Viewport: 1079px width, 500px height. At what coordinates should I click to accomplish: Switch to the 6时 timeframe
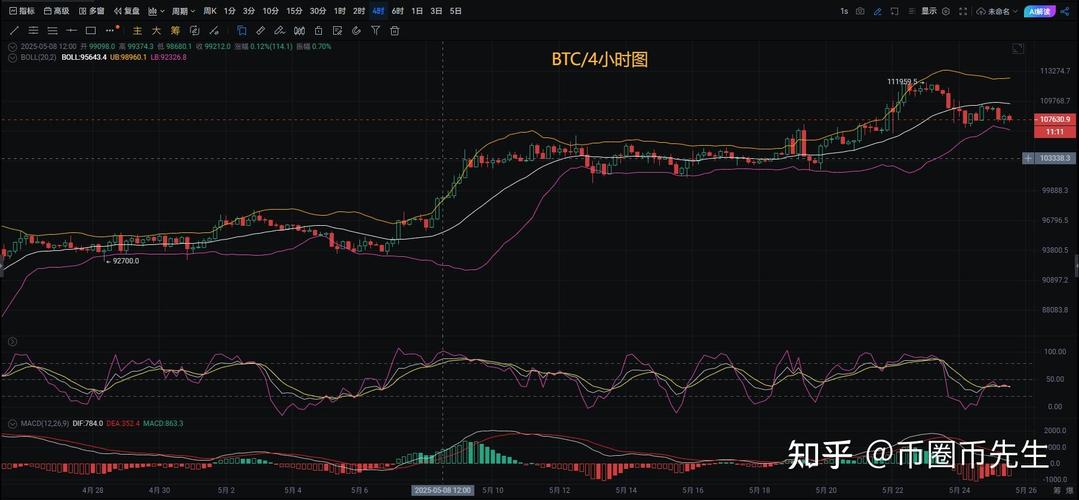[397, 11]
